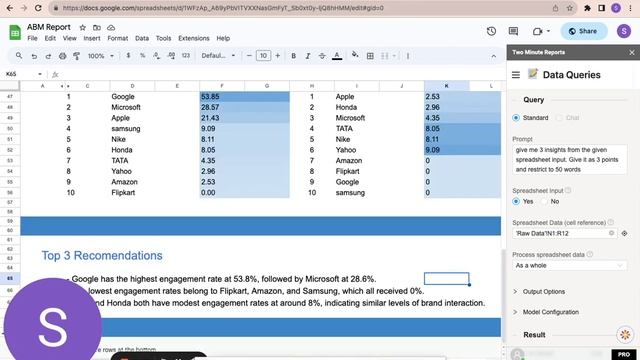Open the video call dropdown arrow
Screen dimensions: 640x360
pyautogui.click(x=548, y=31)
